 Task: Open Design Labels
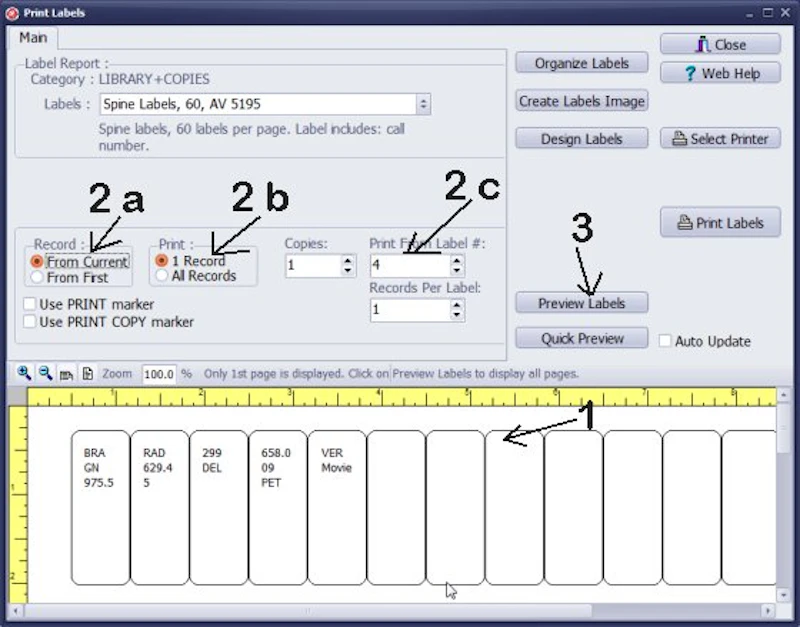coord(582,139)
